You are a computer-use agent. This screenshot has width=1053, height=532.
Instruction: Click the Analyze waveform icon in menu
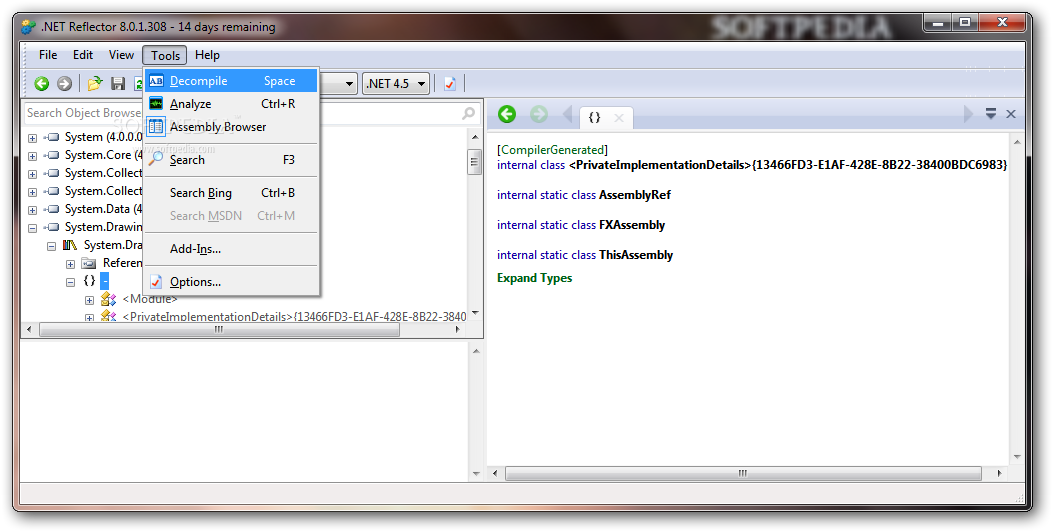pyautogui.click(x=156, y=103)
